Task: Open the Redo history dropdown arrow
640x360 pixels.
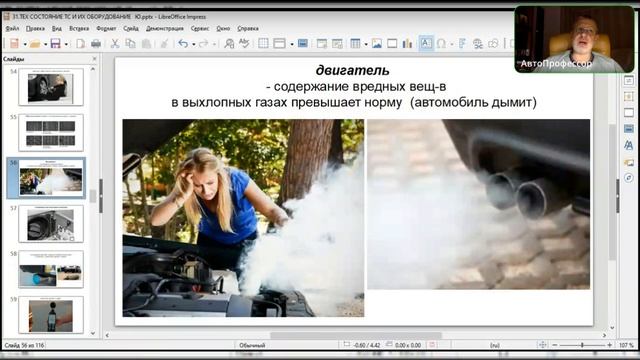Action: 214,44
